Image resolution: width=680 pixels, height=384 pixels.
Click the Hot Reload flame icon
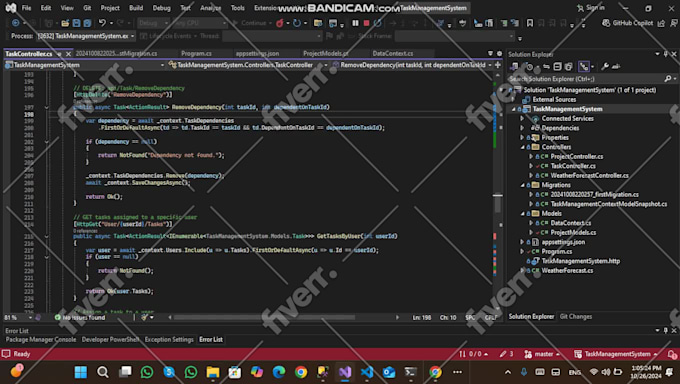[x=280, y=23]
